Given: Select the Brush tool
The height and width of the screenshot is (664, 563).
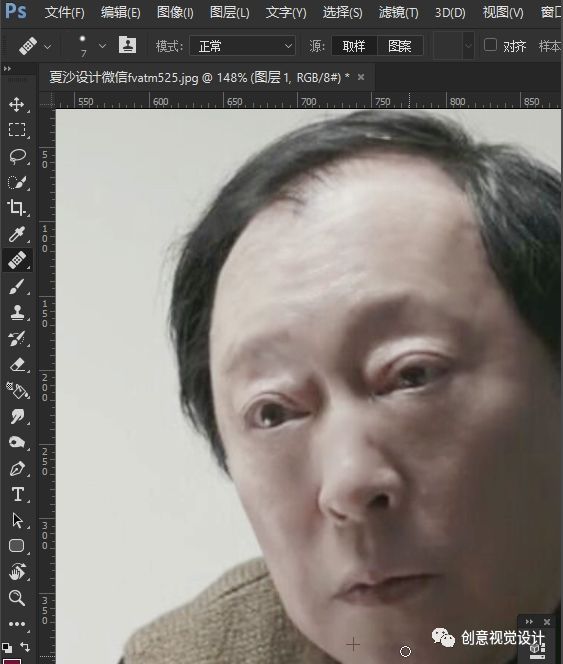Looking at the screenshot, I should tap(17, 287).
